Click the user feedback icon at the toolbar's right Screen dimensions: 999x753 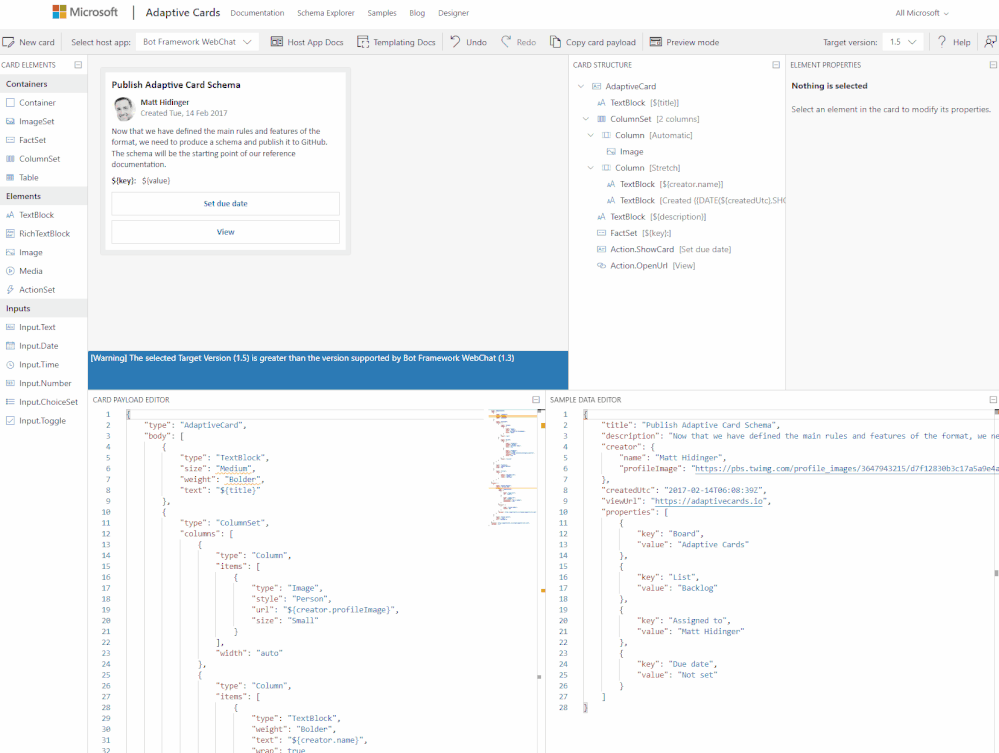coord(989,42)
